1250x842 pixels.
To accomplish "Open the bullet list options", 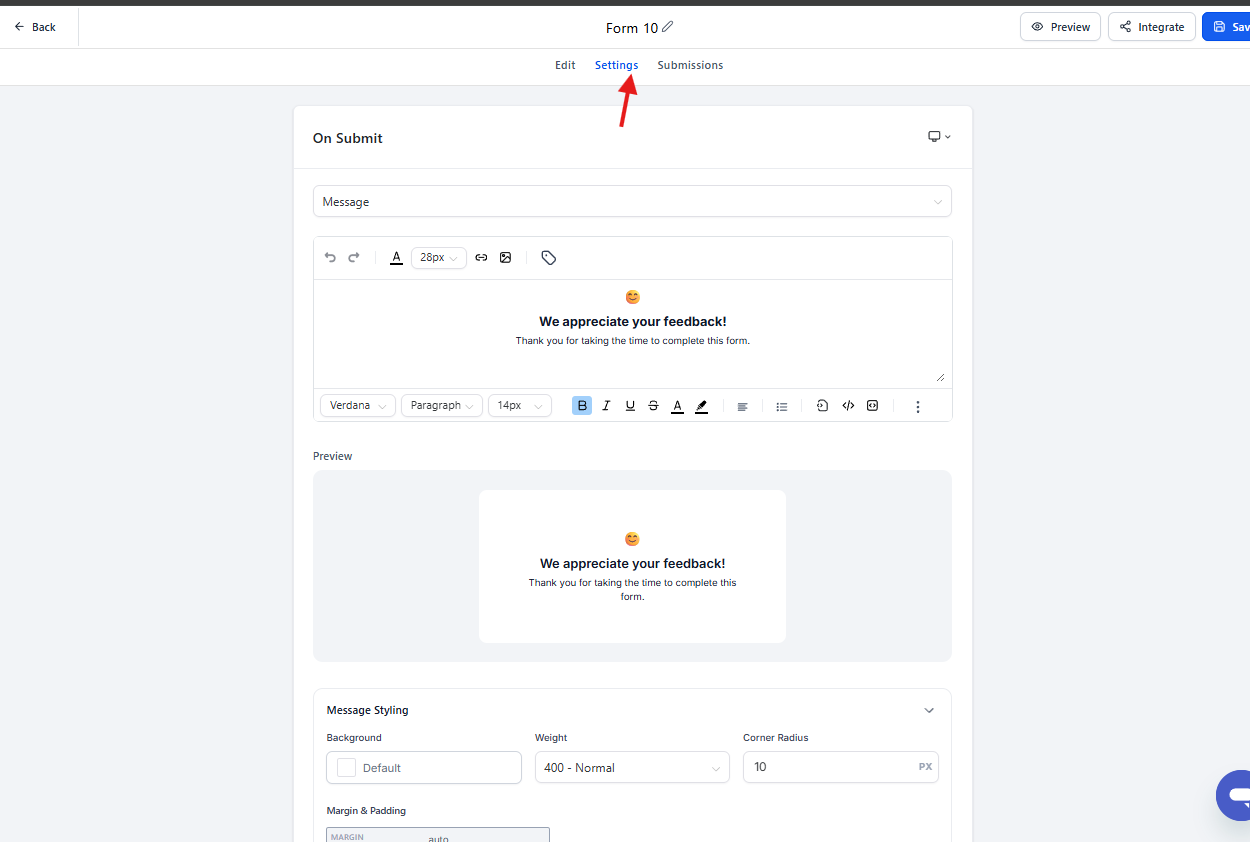I will coord(782,406).
